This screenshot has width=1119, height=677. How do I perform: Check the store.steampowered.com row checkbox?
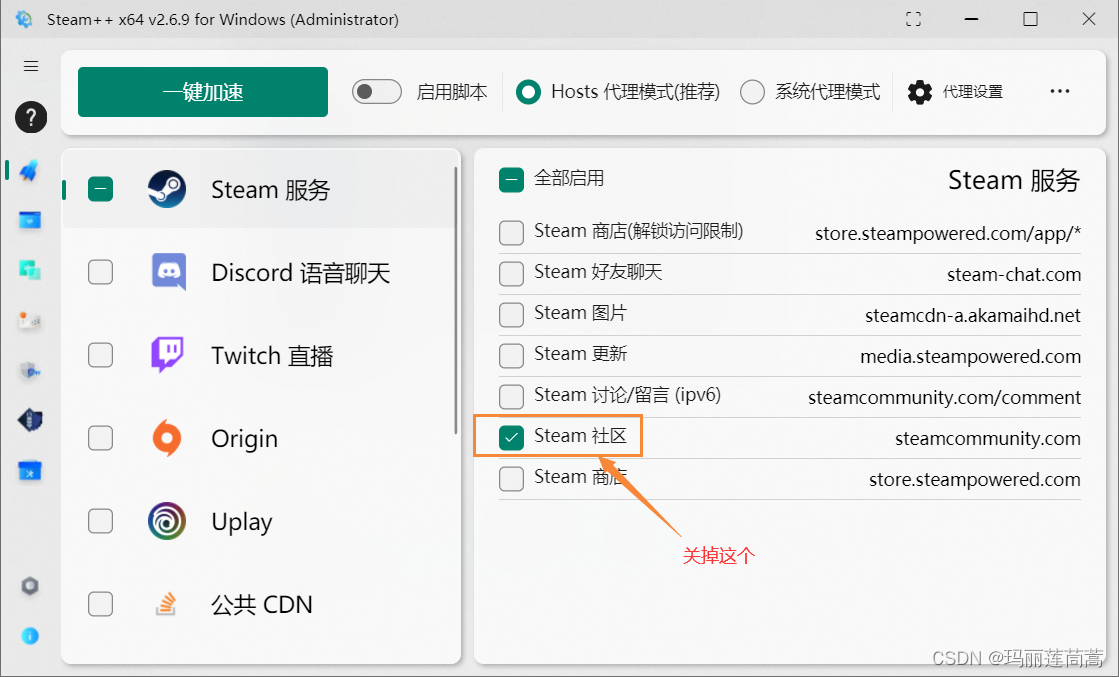coord(512,479)
